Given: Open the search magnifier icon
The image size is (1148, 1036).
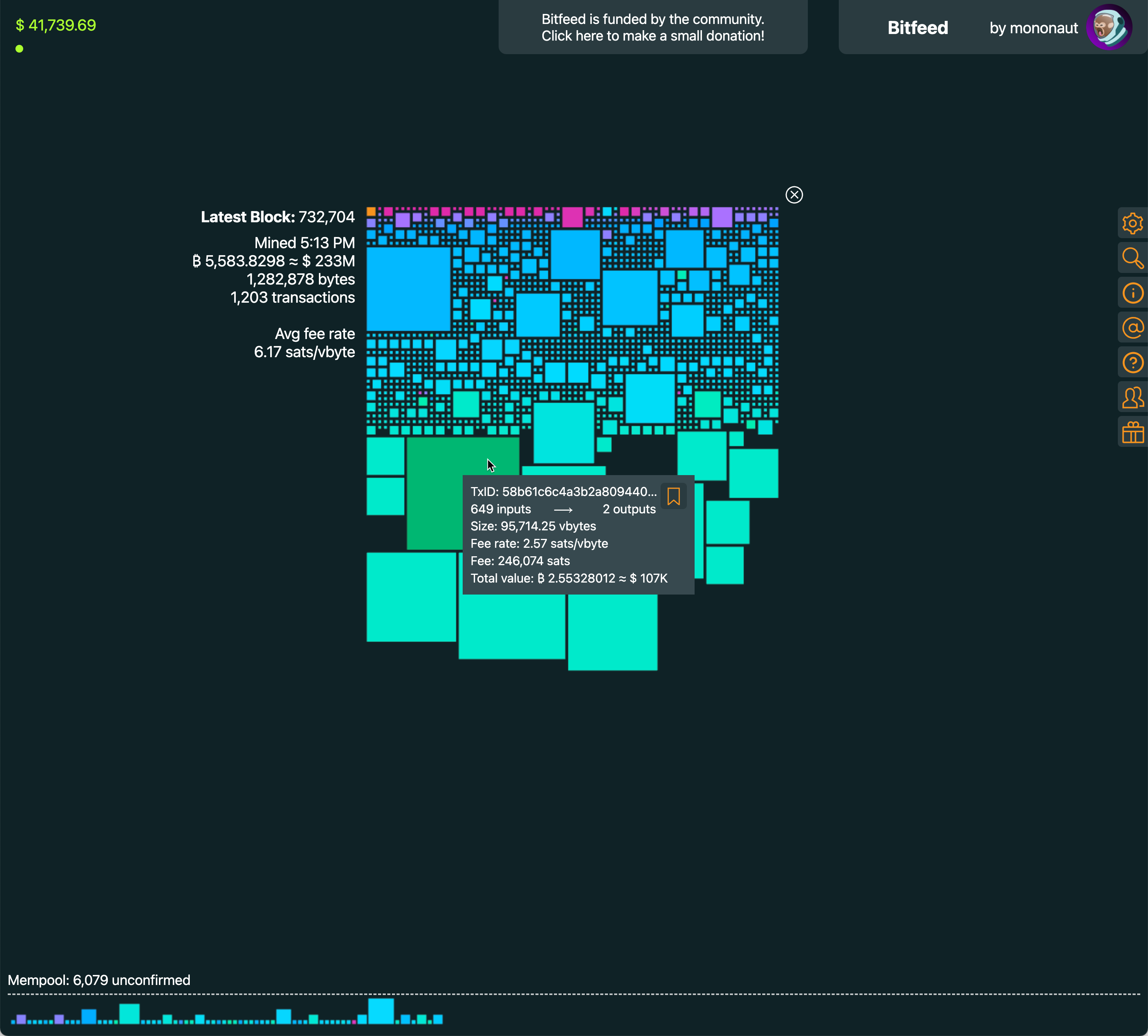Looking at the screenshot, I should (x=1133, y=259).
